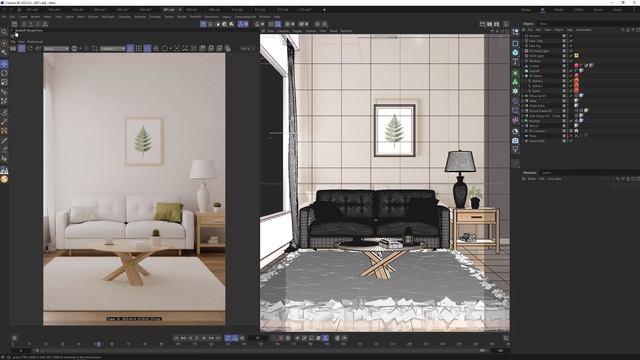Click the current frame number field

pyautogui.click(x=258, y=338)
